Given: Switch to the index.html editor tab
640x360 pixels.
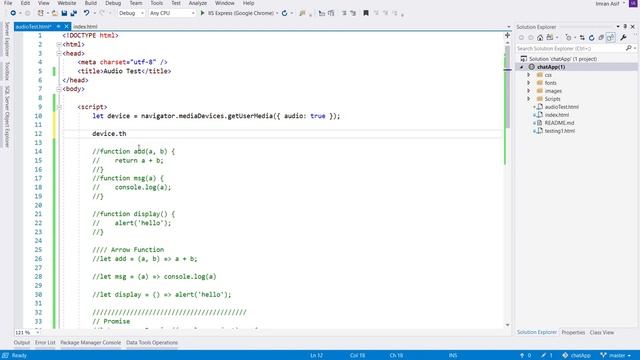Looking at the screenshot, I should (85, 27).
